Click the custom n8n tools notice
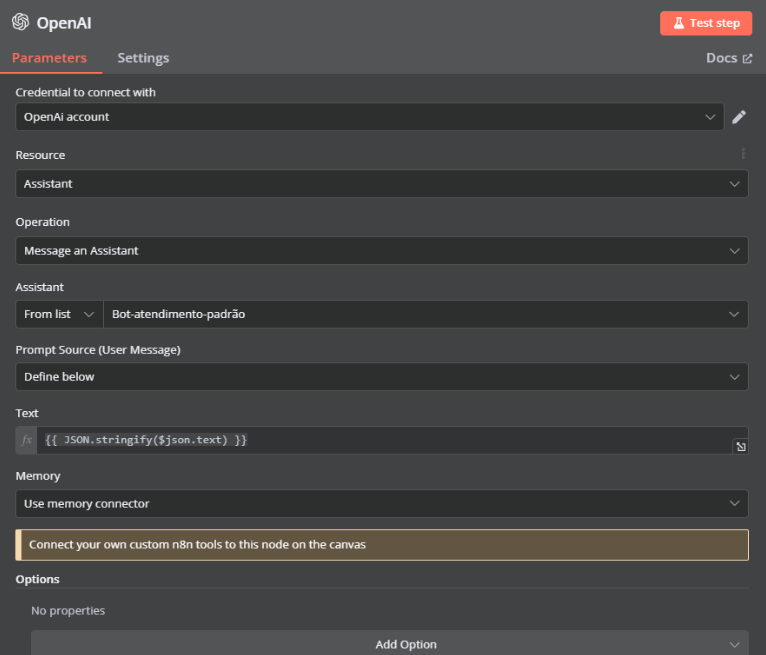This screenshot has height=655, width=766. click(382, 545)
